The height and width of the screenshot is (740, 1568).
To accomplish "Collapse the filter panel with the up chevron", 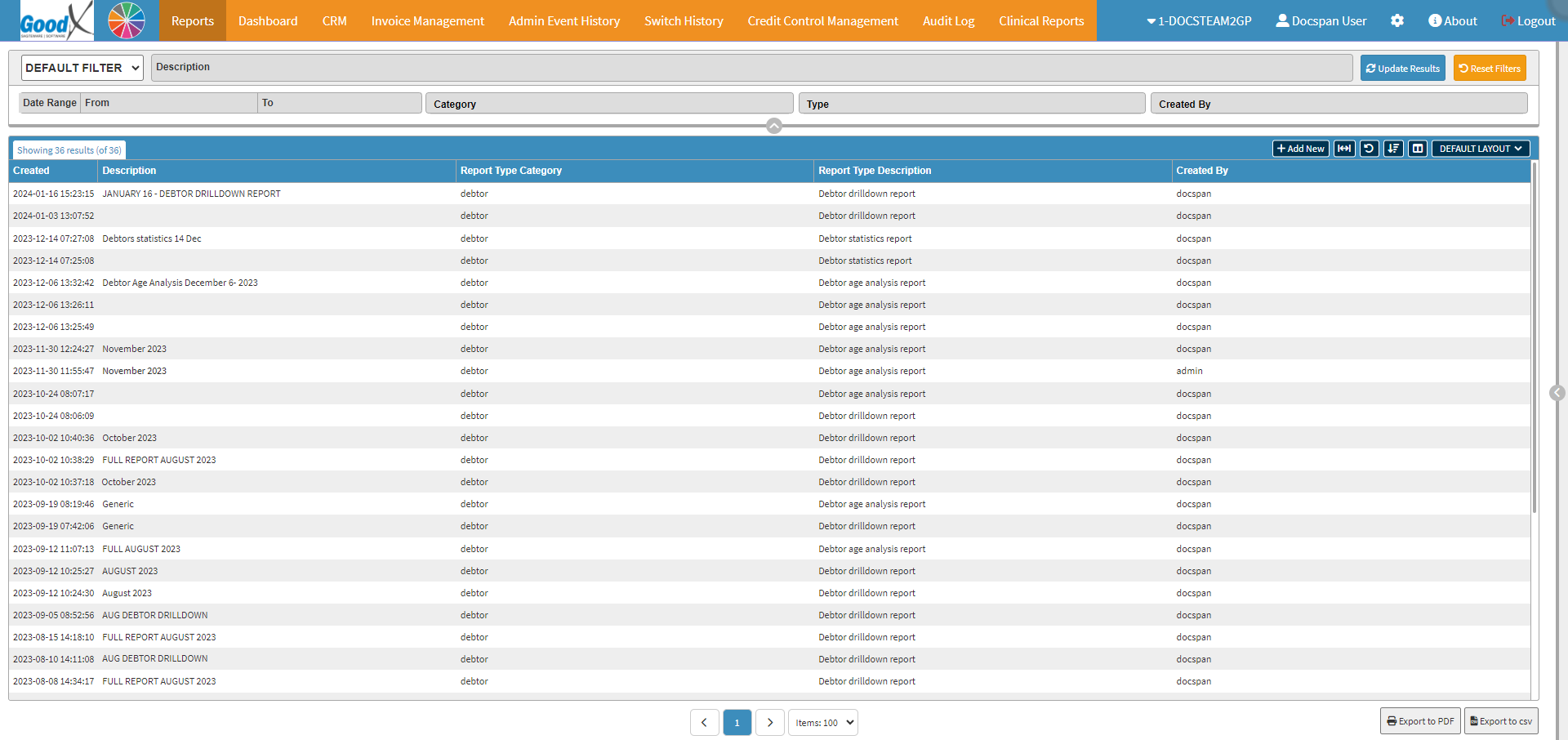I will [x=774, y=126].
